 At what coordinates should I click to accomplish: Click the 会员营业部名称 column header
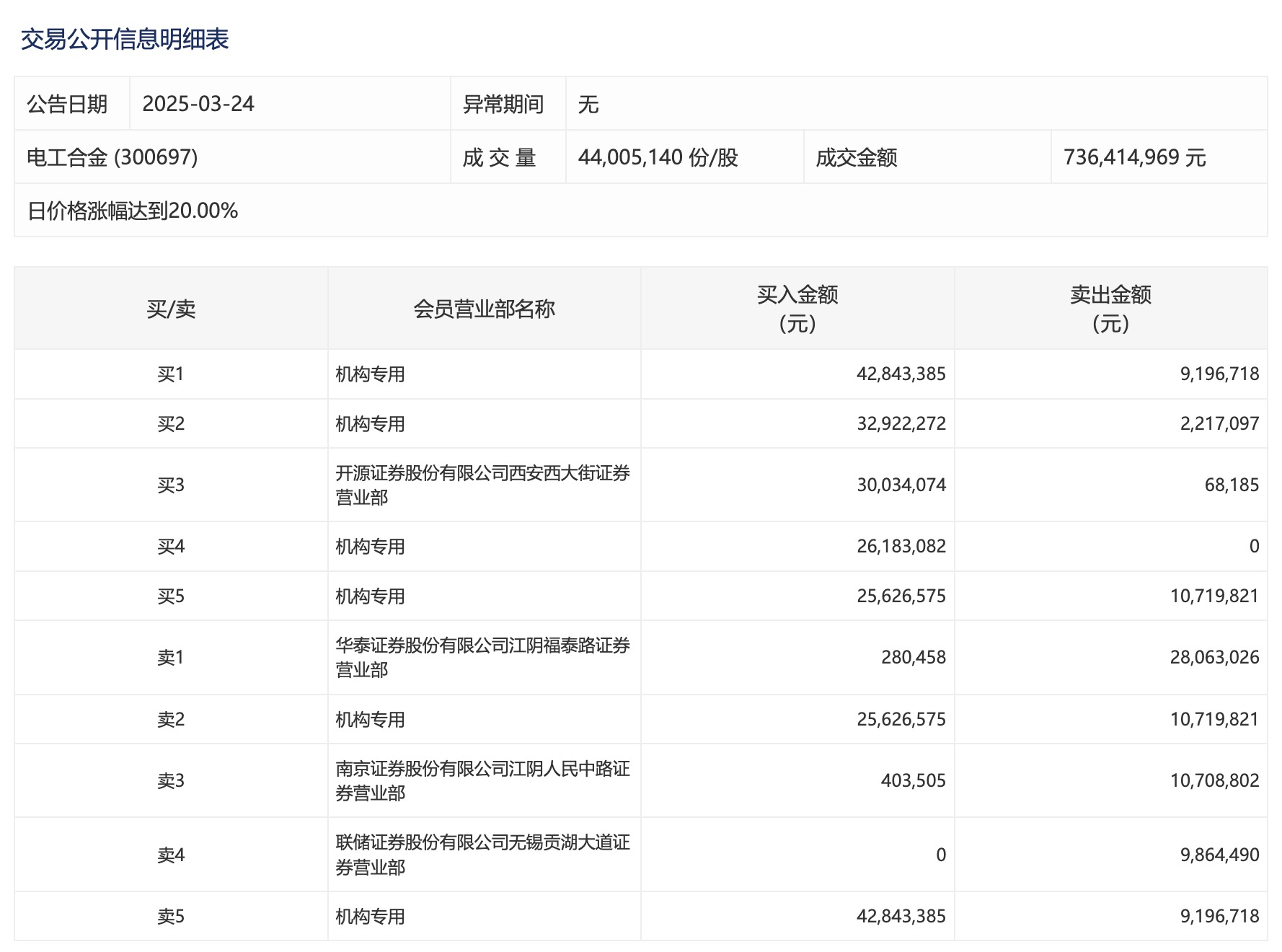click(484, 309)
